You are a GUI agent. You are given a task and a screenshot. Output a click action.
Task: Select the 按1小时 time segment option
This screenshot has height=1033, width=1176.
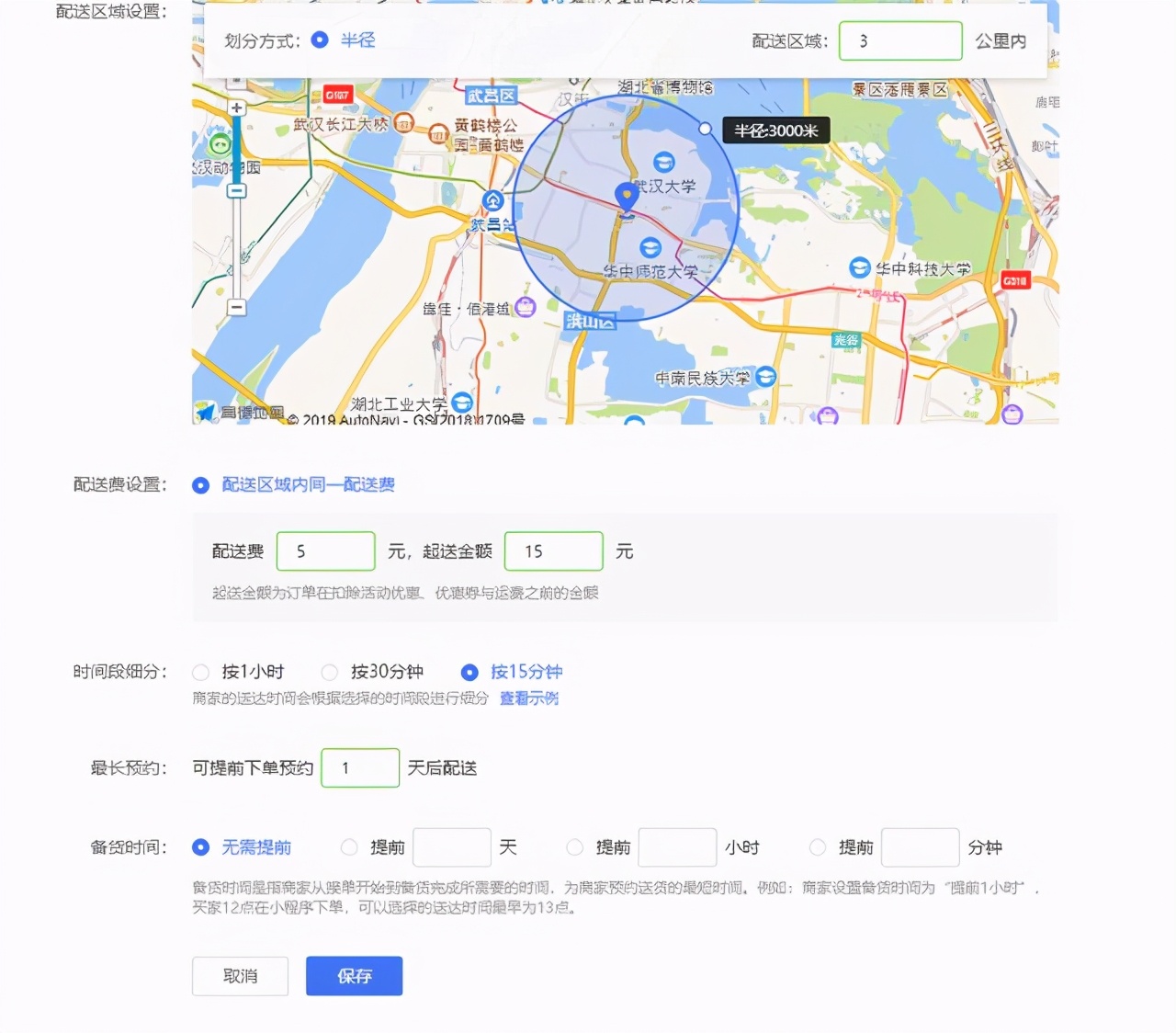tap(201, 672)
